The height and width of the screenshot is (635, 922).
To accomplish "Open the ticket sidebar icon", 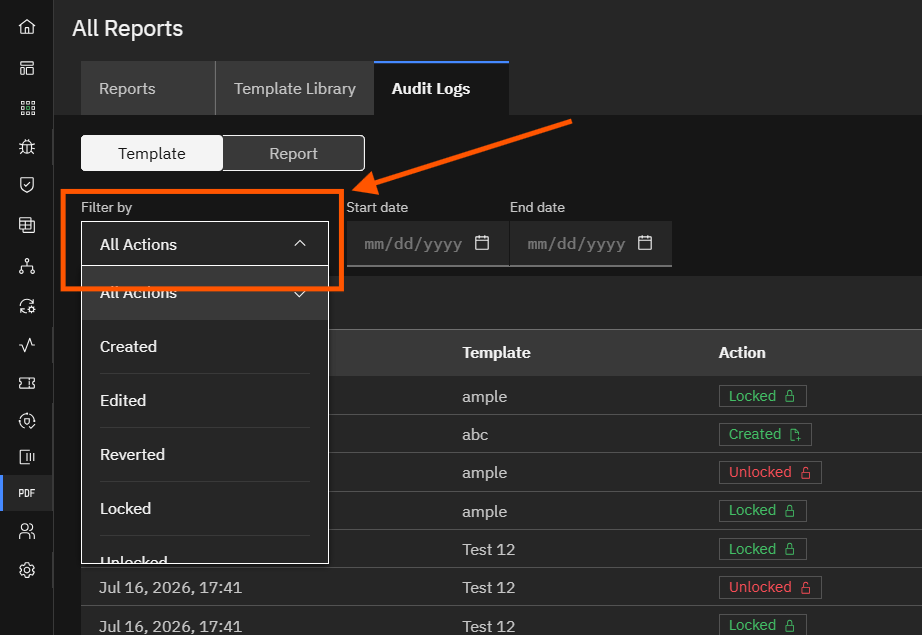I will coord(26,383).
